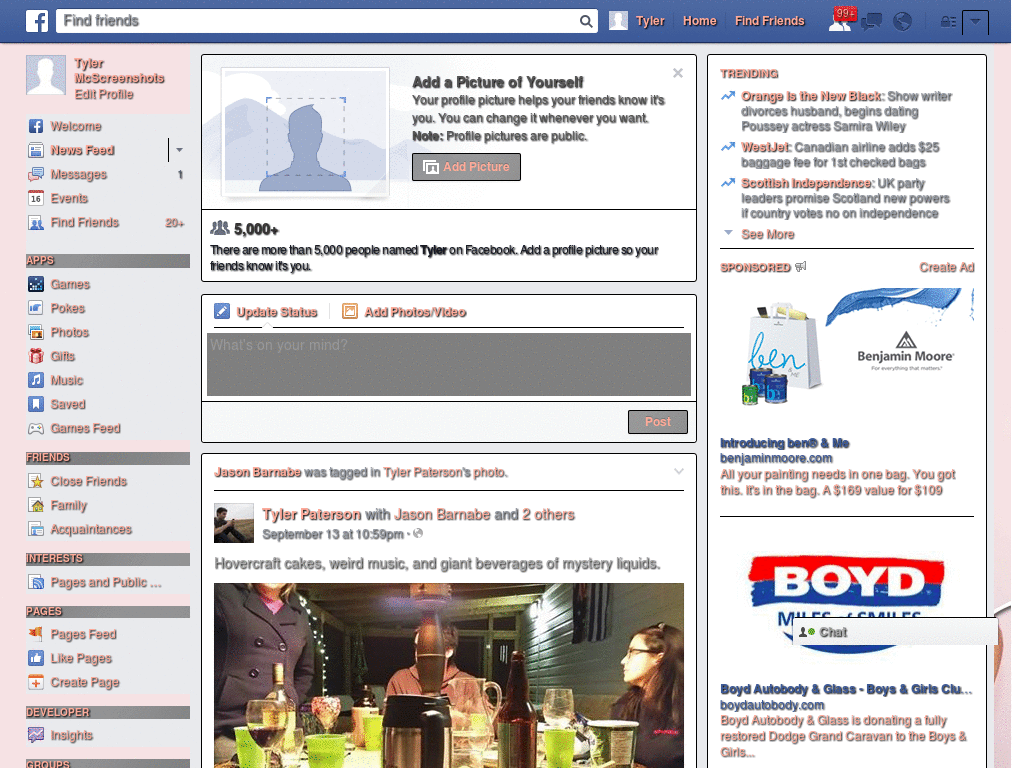Click the Add Picture button
The image size is (1024, 768).
coord(466,167)
